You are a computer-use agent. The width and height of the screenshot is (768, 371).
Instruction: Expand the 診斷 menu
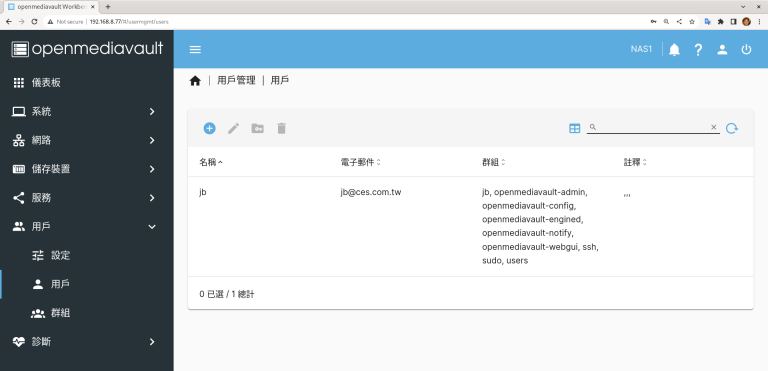87,342
